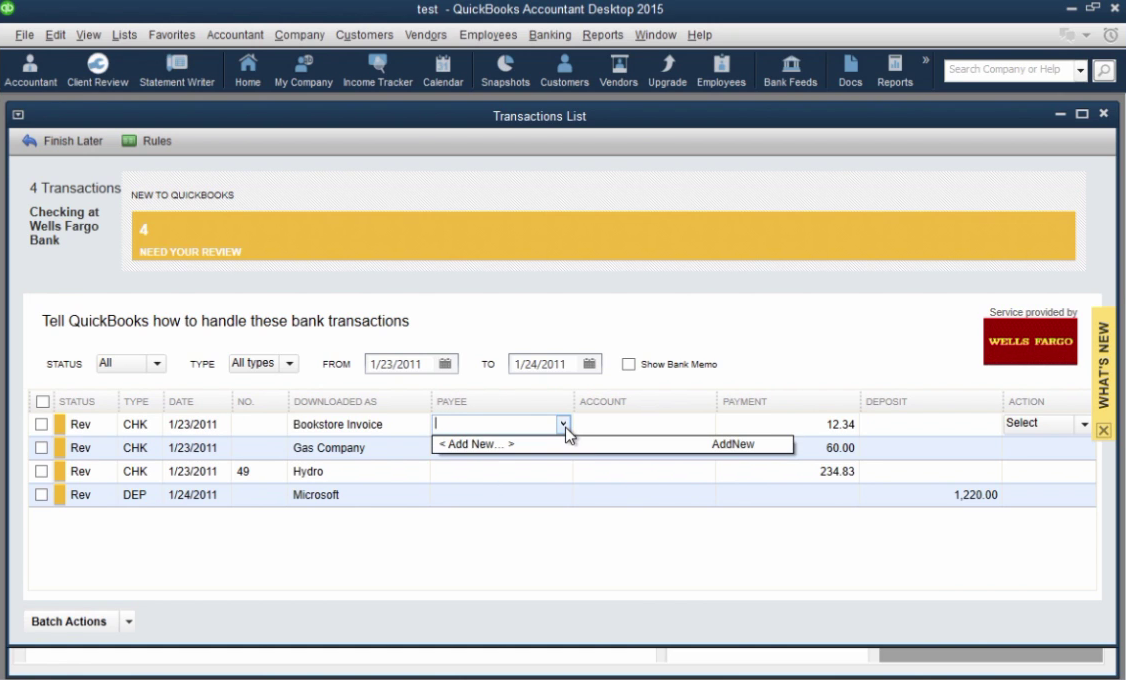Image resolution: width=1126 pixels, height=680 pixels.
Task: Open Transactions List window menu icon
Action: click(x=18, y=115)
